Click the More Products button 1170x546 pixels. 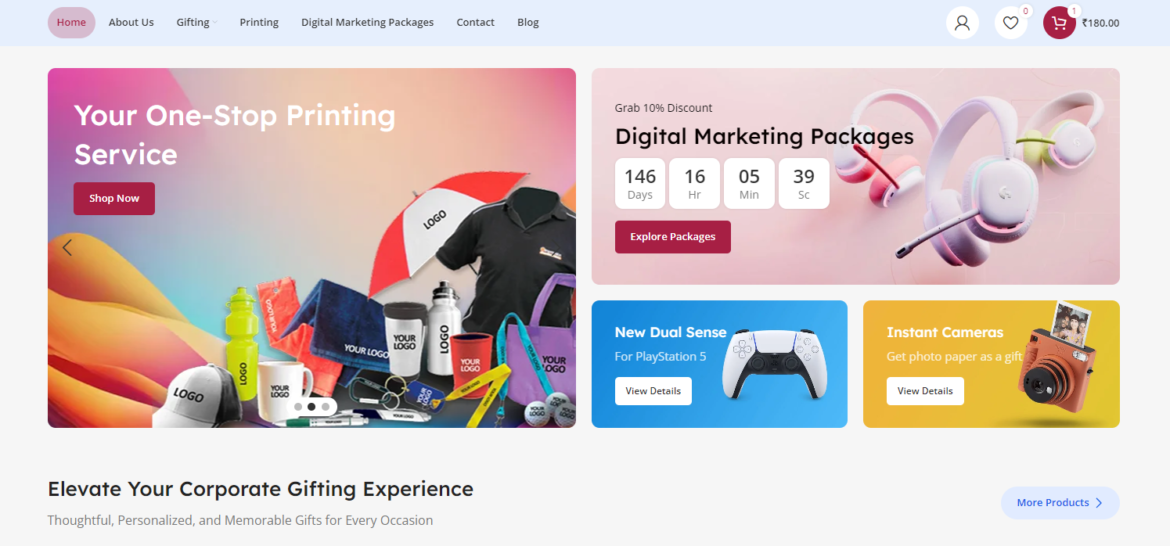coord(1060,503)
